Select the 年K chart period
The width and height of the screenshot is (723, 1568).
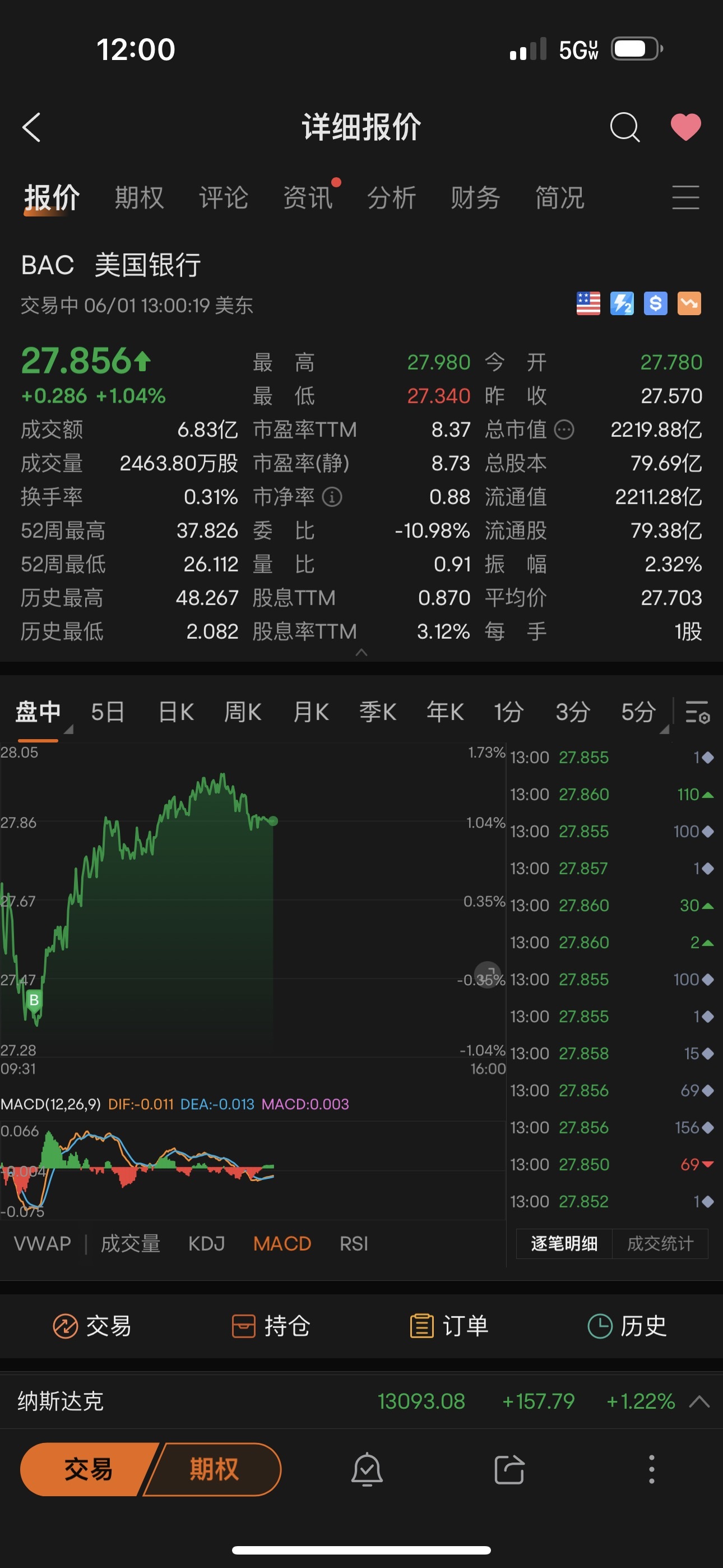[x=445, y=712]
